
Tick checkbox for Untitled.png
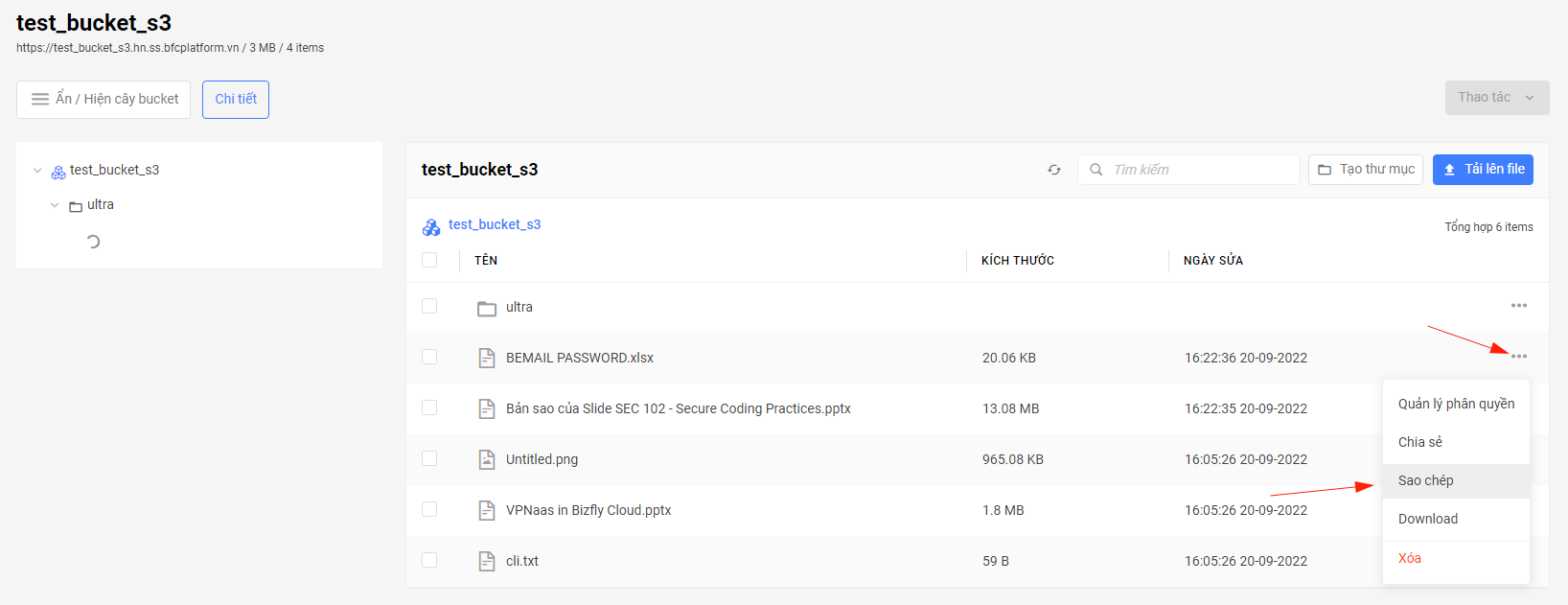coord(429,458)
